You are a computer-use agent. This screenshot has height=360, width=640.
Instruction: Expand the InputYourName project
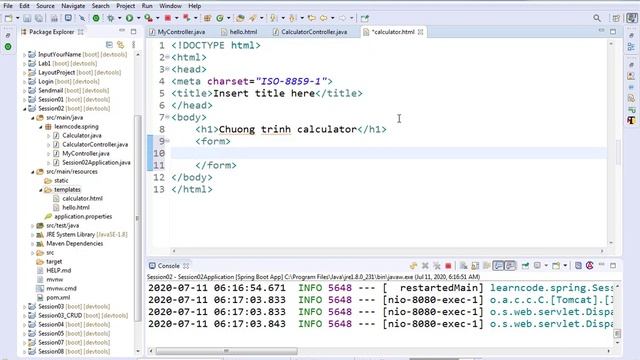tap(24, 55)
